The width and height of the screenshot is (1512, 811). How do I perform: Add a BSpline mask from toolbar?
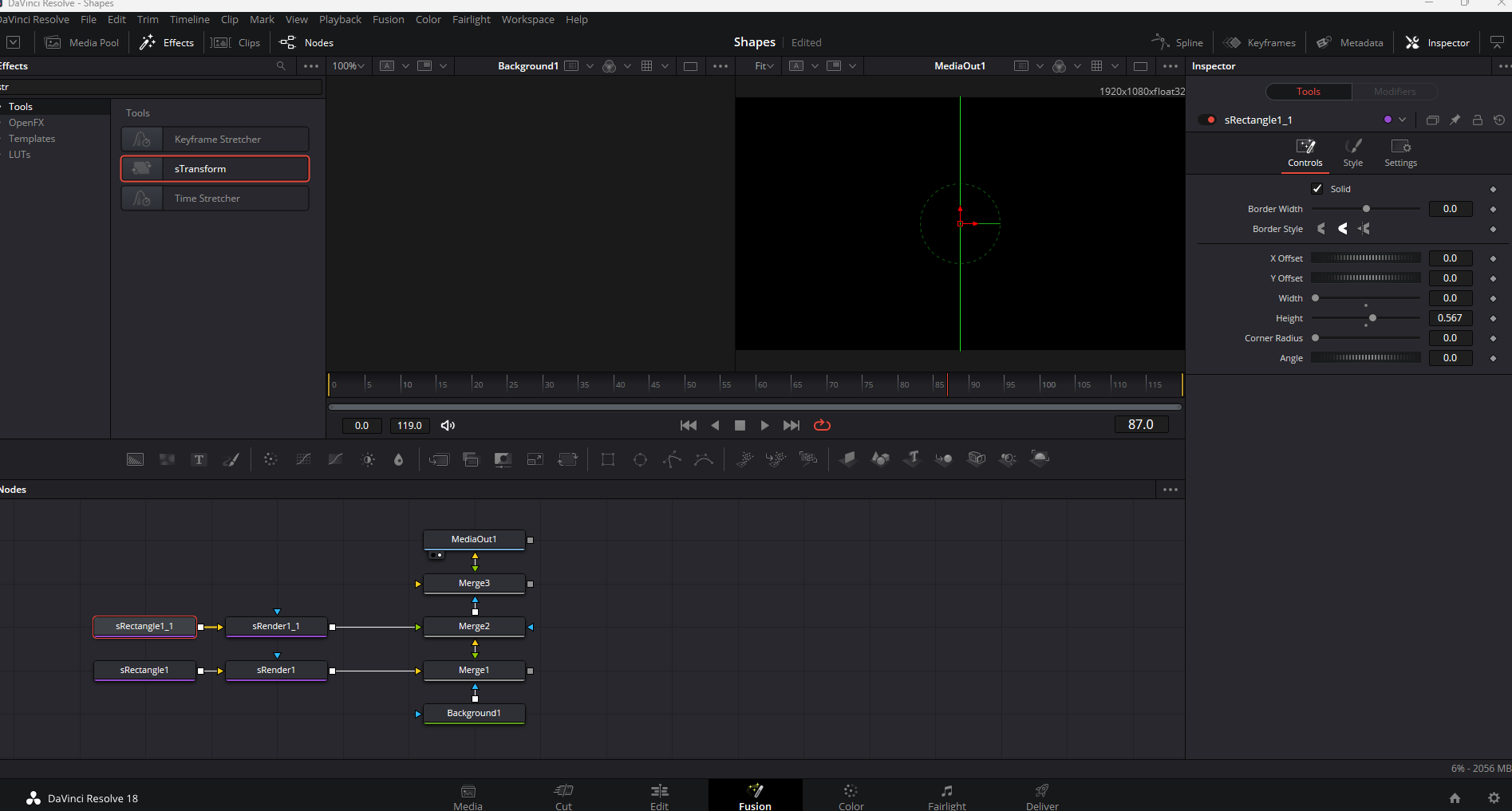pos(704,459)
